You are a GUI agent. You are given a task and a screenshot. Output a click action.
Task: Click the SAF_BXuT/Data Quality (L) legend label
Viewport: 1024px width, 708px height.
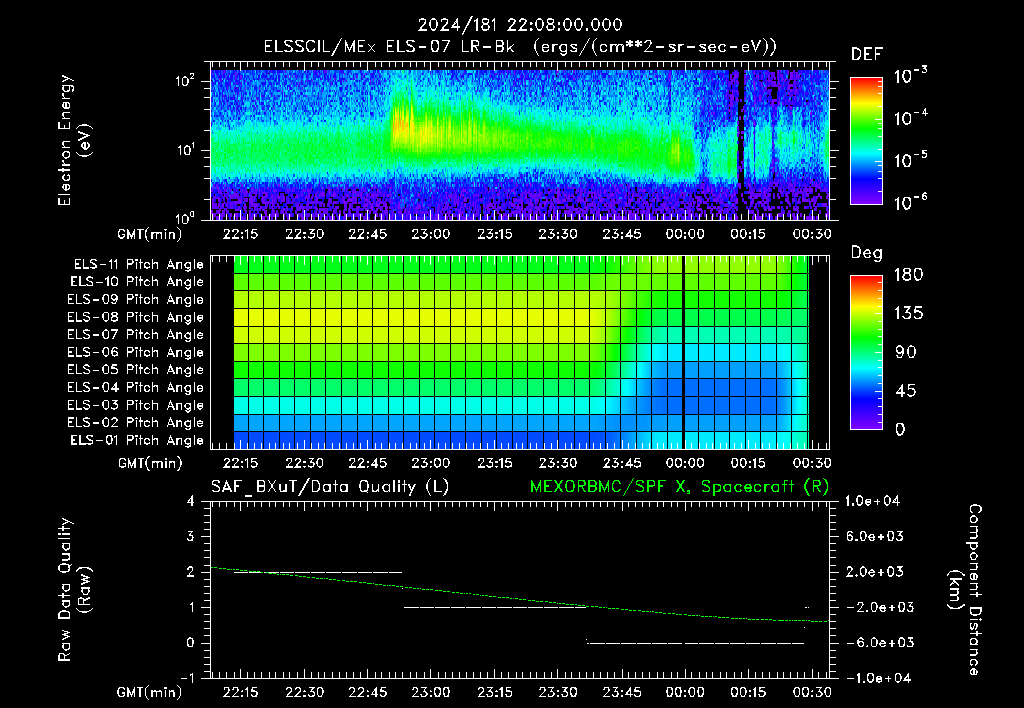tap(330, 487)
